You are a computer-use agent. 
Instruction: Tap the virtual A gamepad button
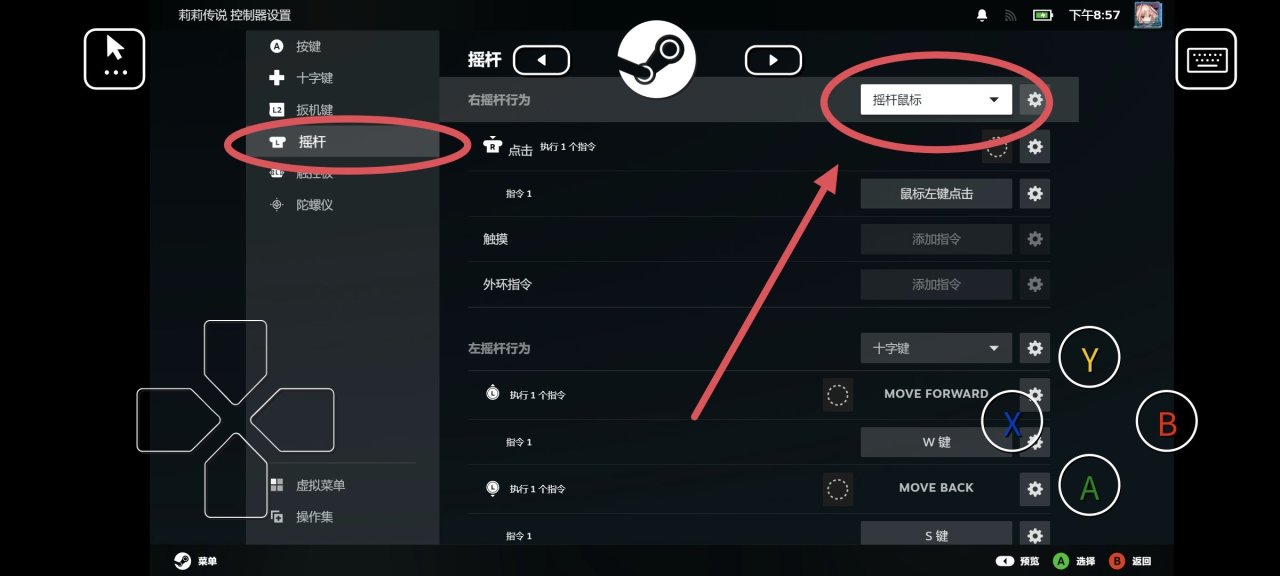[1090, 486]
